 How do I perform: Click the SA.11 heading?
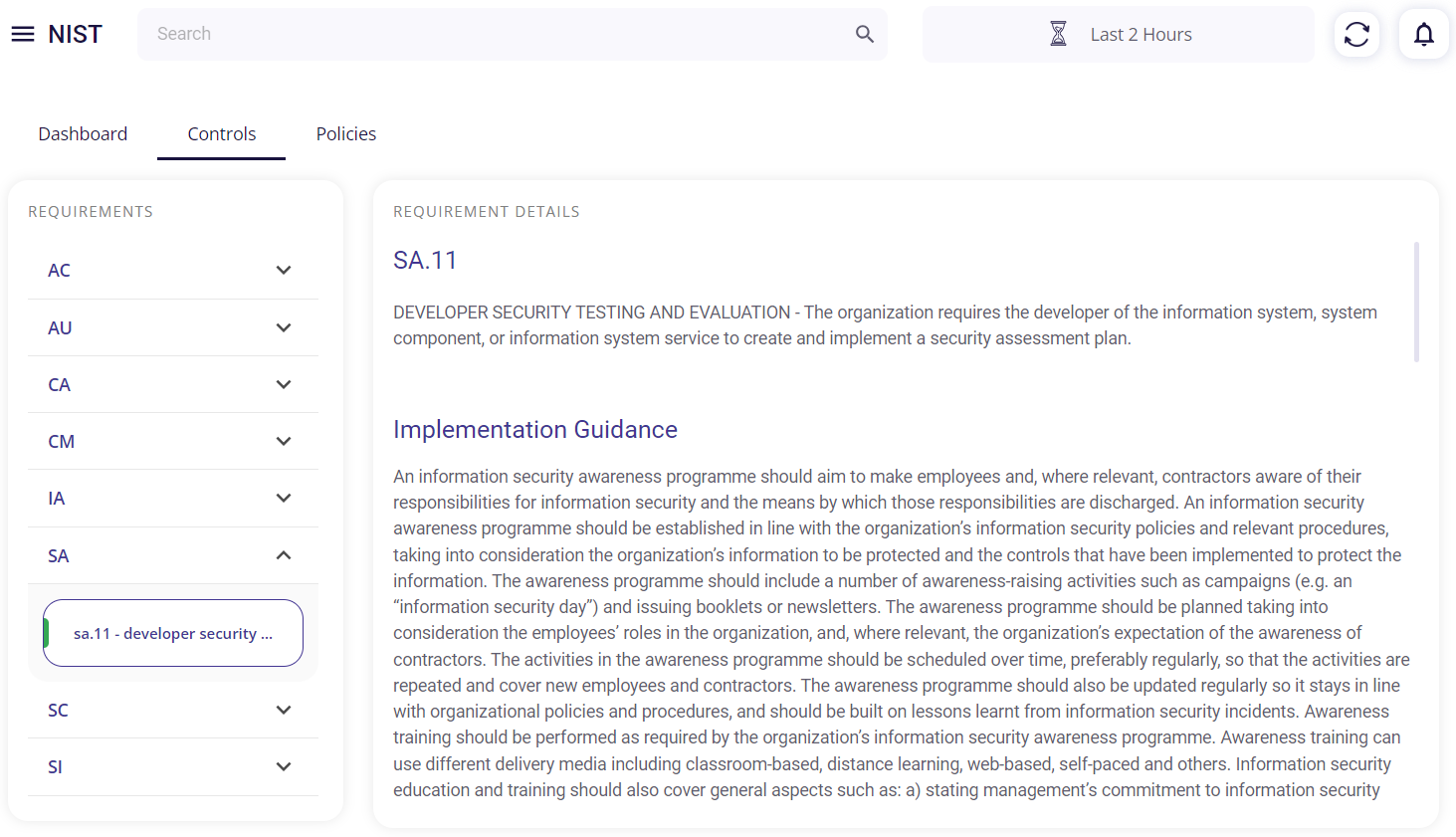click(425, 260)
